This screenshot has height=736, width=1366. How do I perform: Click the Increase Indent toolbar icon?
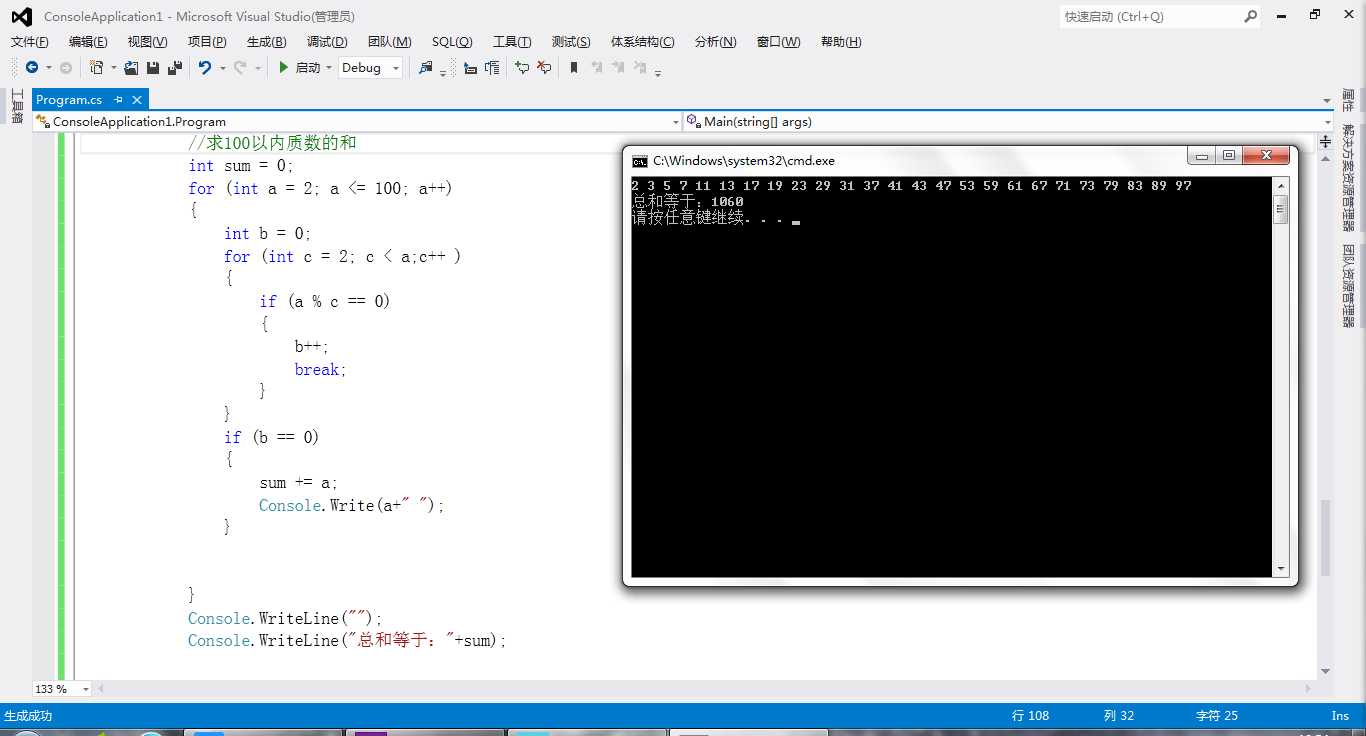(492, 67)
